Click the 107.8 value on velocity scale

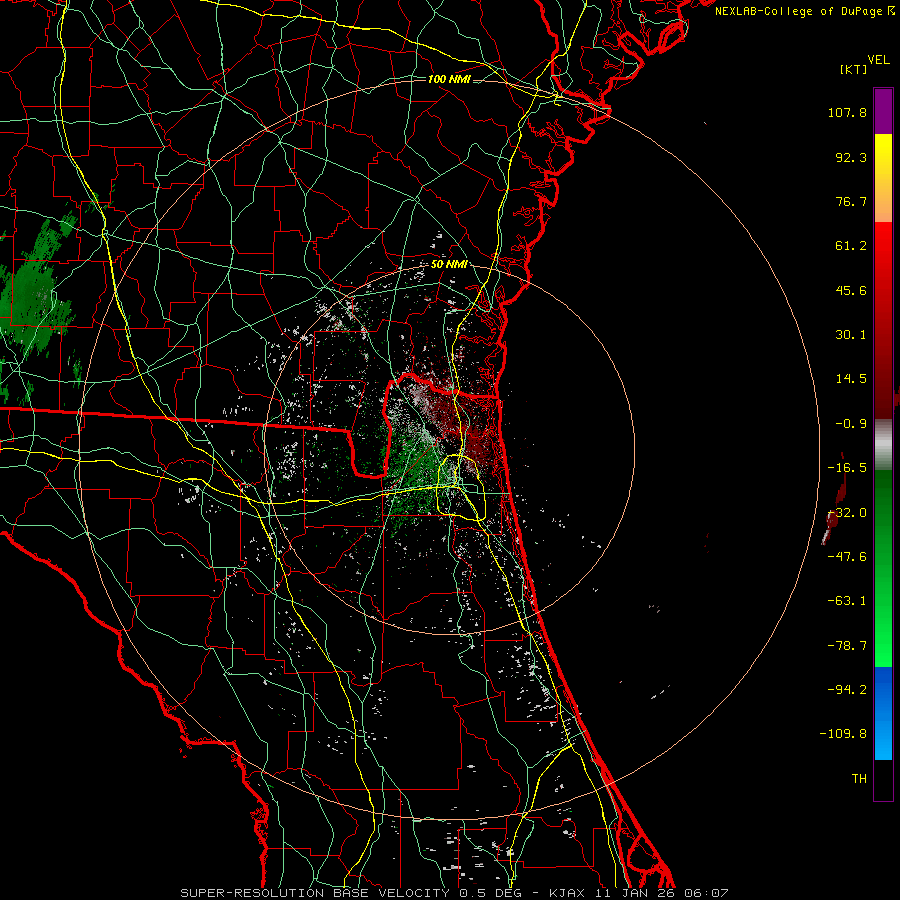[x=847, y=112]
